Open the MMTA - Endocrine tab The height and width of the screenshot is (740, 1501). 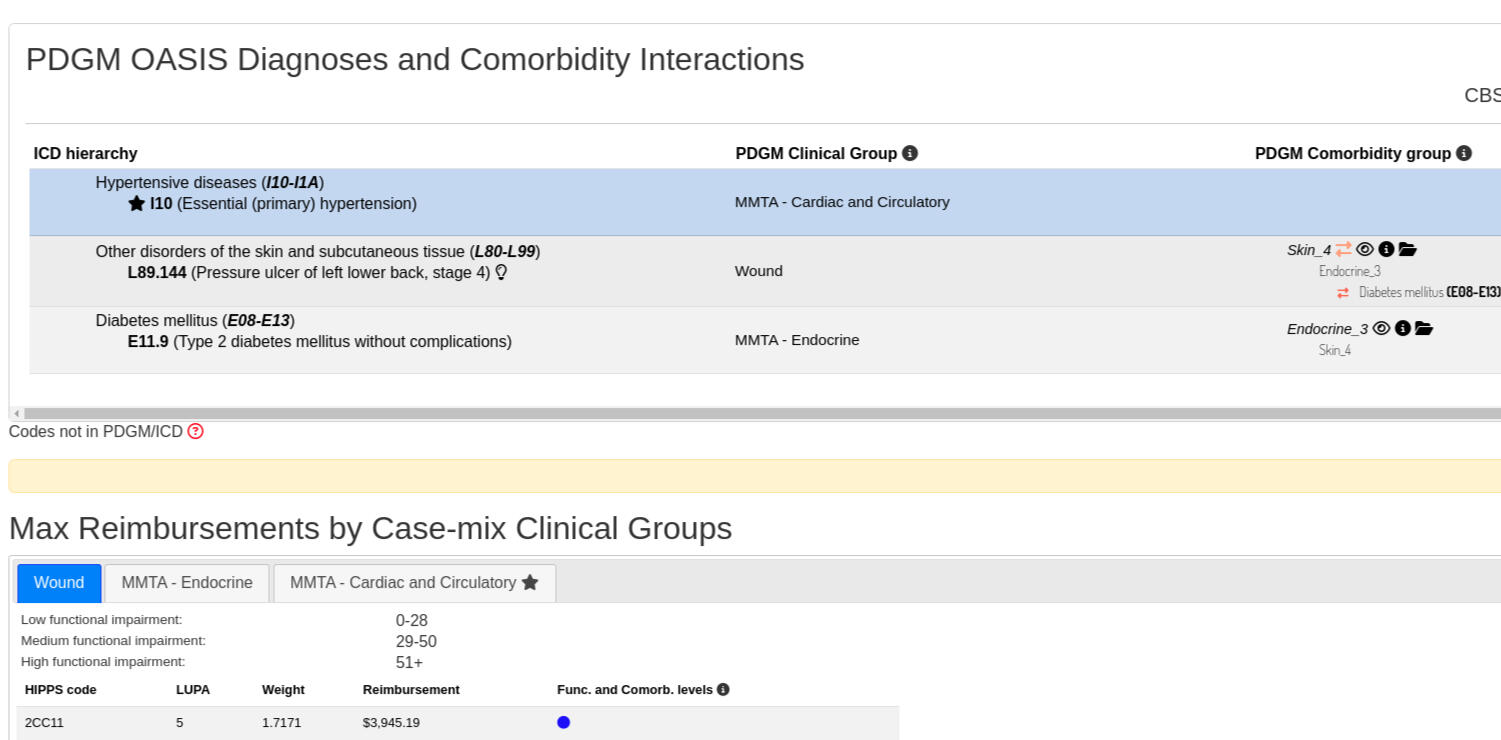[187, 583]
